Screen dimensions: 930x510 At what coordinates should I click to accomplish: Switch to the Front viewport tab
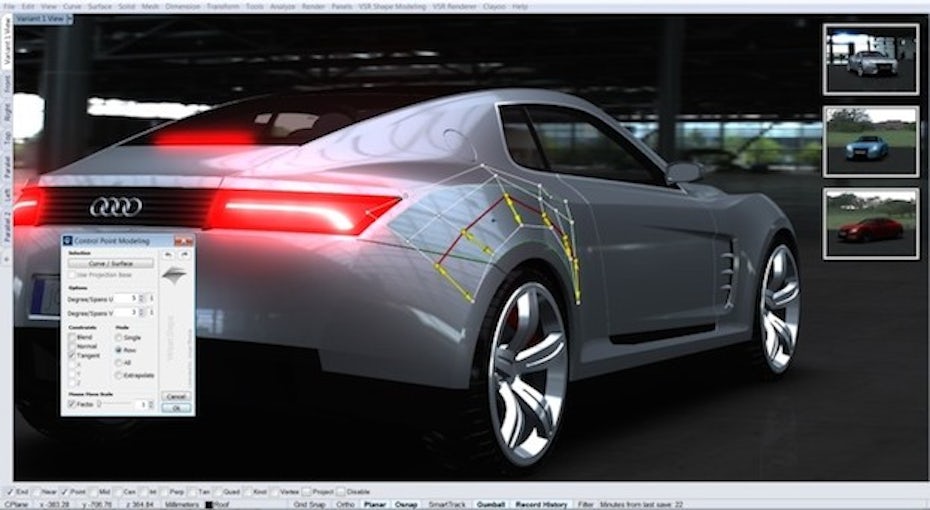(6, 87)
